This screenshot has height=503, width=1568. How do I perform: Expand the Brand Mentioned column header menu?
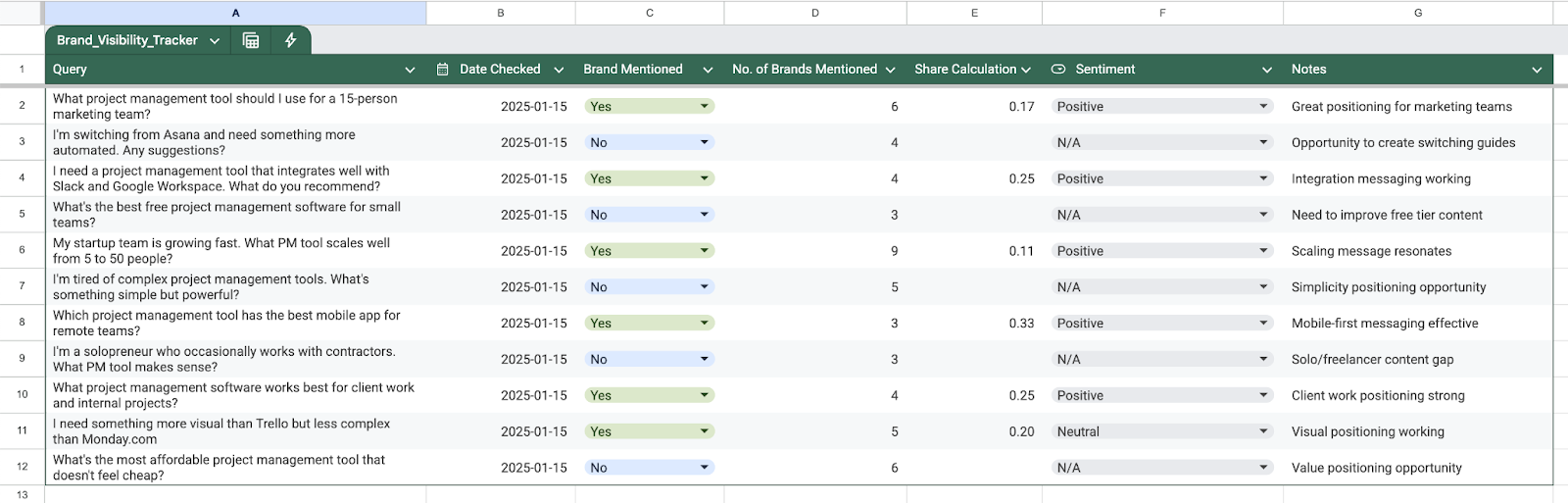(x=708, y=70)
